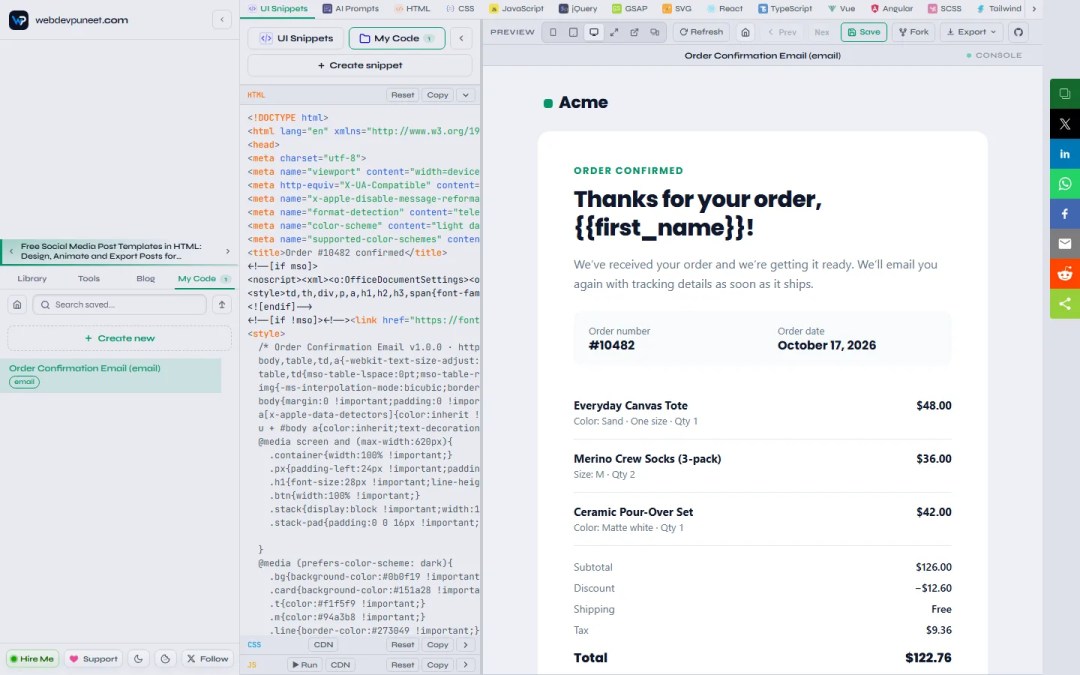Select the tablet preview device icon
The height and width of the screenshot is (675, 1080).
coord(573,32)
